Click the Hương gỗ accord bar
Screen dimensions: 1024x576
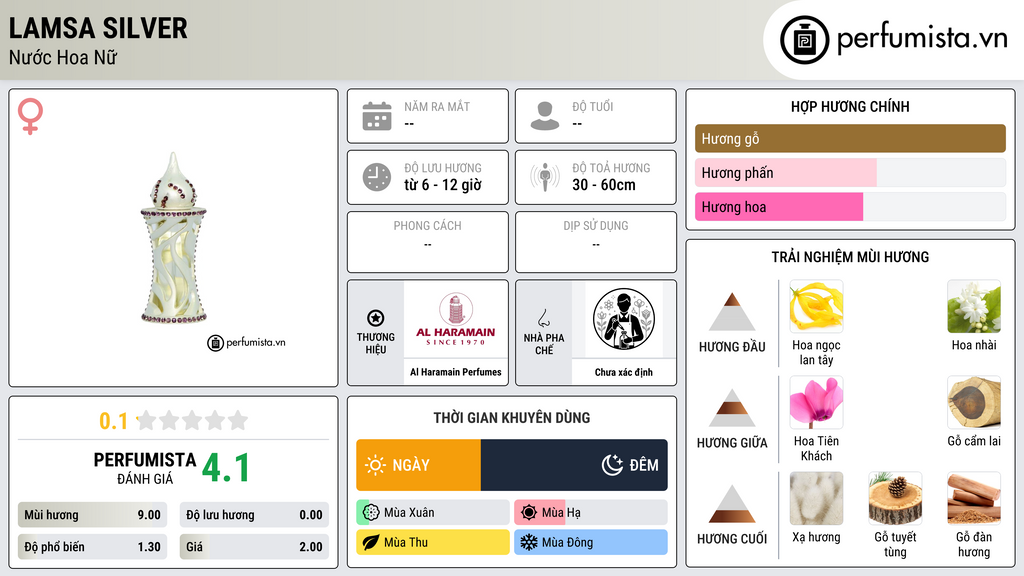[850, 138]
